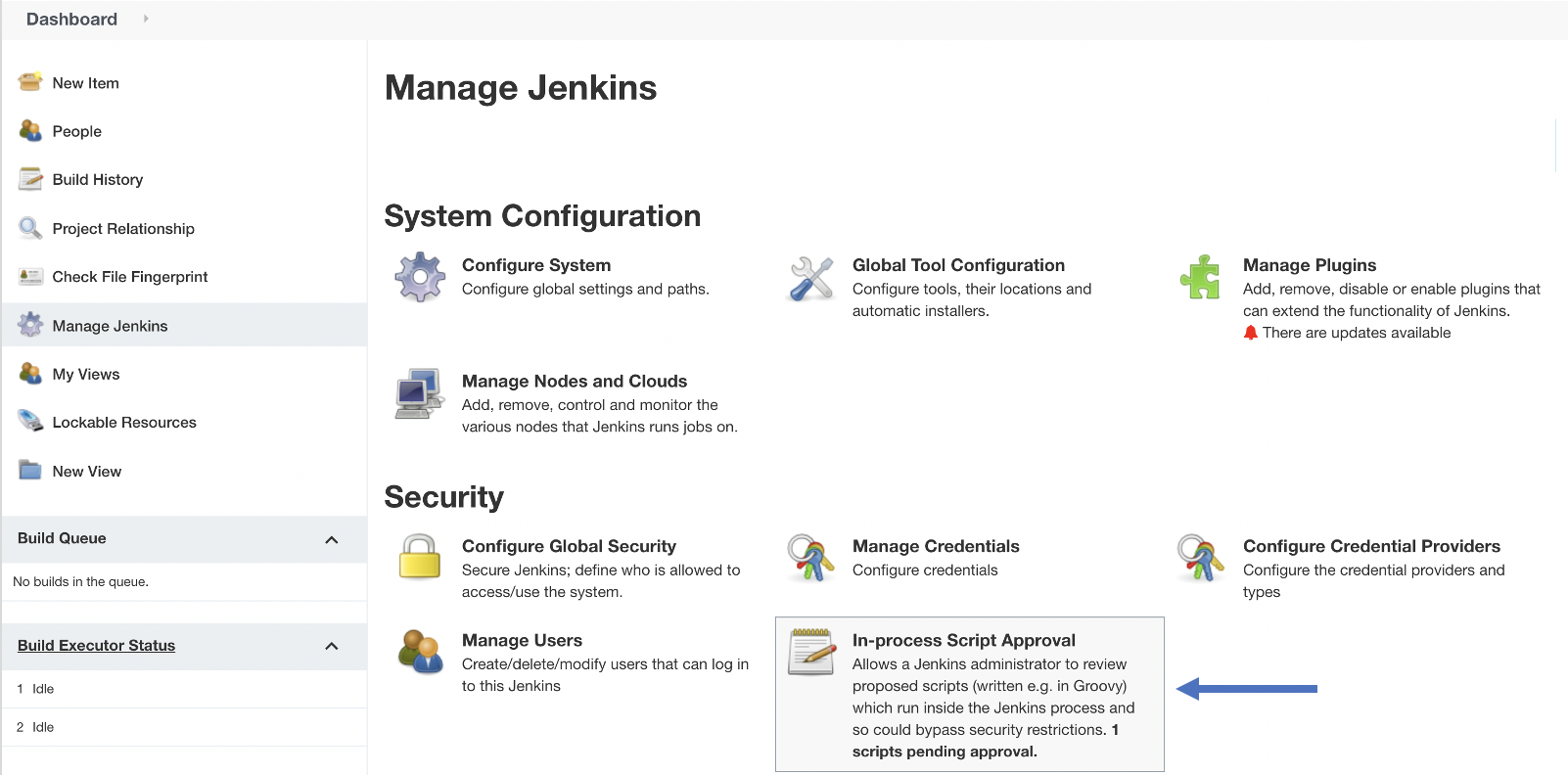The height and width of the screenshot is (775, 1568).
Task: Open the Manage Users link
Action: [522, 640]
